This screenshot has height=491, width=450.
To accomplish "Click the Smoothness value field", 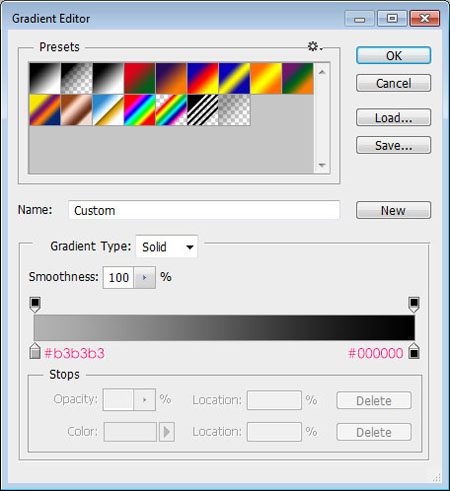I will point(118,277).
